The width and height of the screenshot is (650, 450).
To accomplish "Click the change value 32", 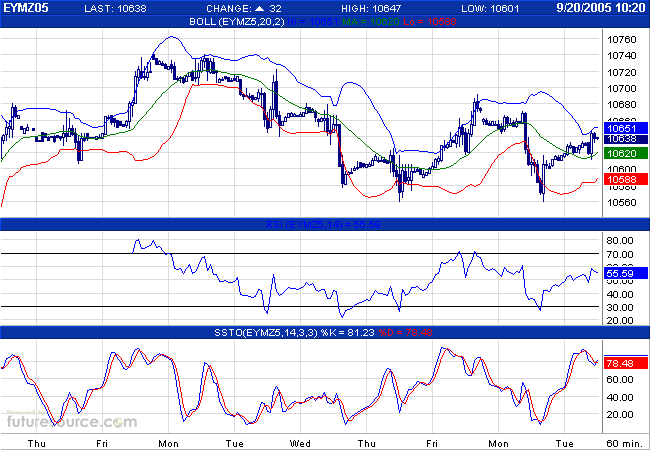I will 275,9.
